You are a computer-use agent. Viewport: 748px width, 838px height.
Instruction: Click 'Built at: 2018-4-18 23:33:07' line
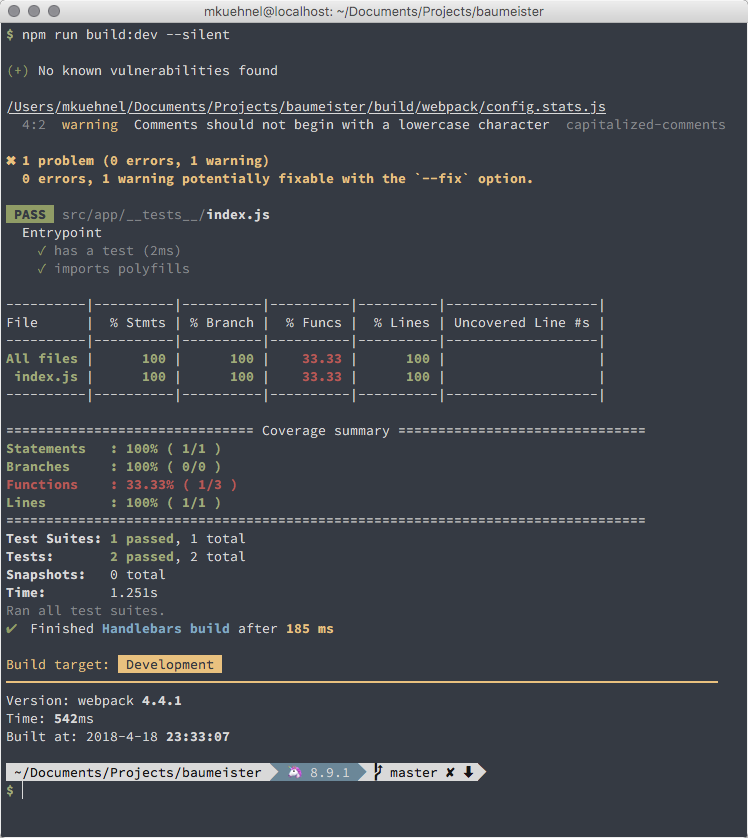point(118,737)
